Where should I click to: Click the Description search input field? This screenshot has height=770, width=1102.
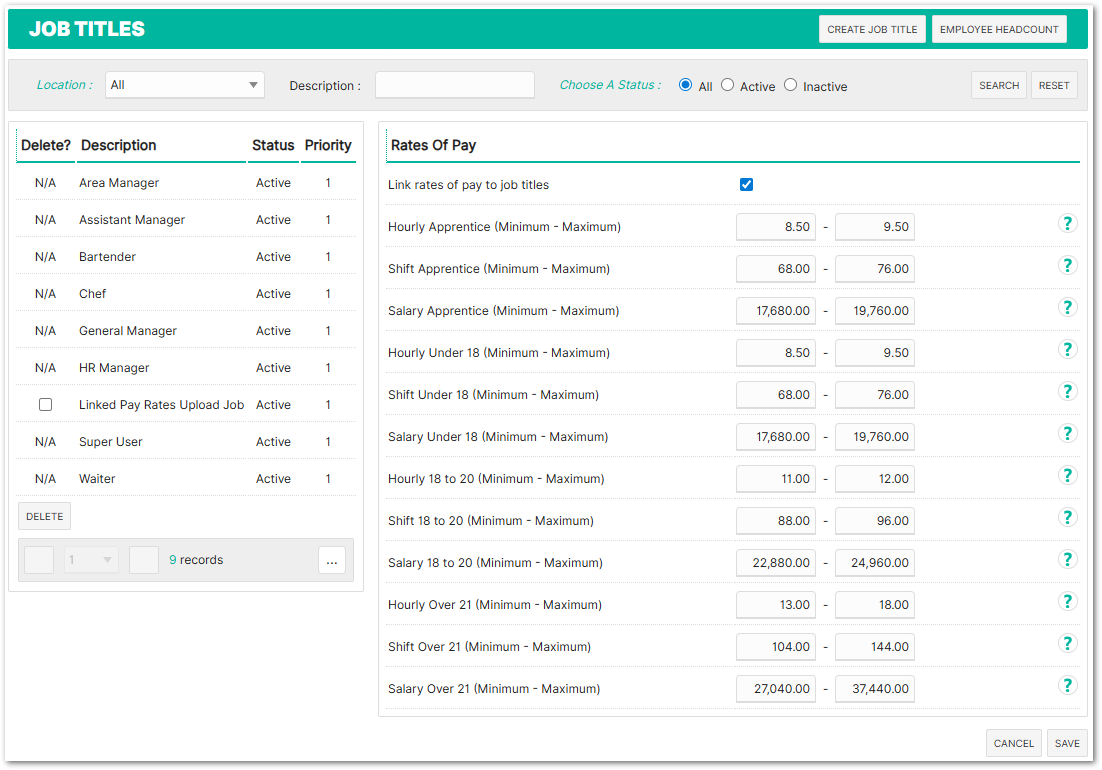[x=455, y=85]
